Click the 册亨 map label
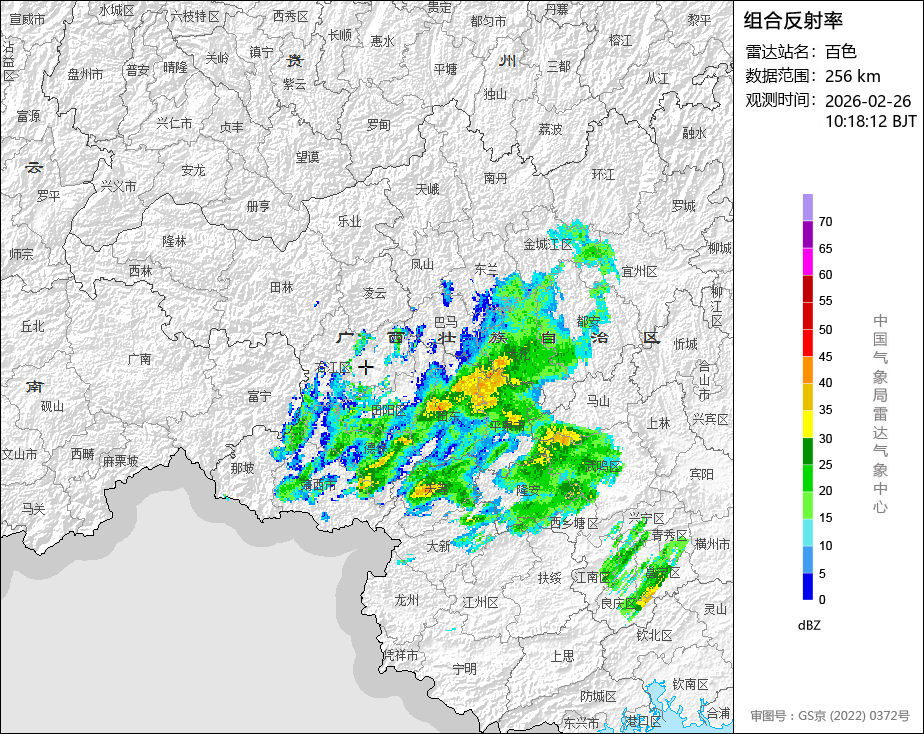 coord(258,206)
